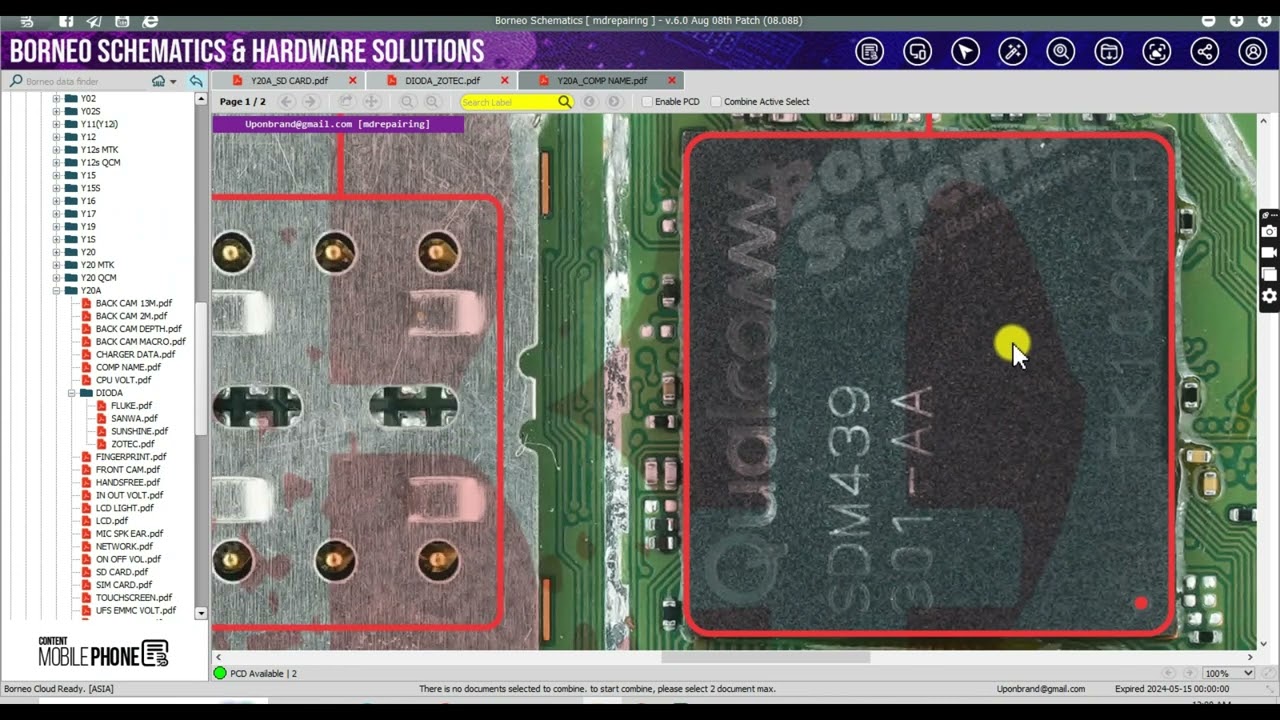This screenshot has height=720, width=1280.
Task: Activate the magic wand tool
Action: click(1013, 52)
